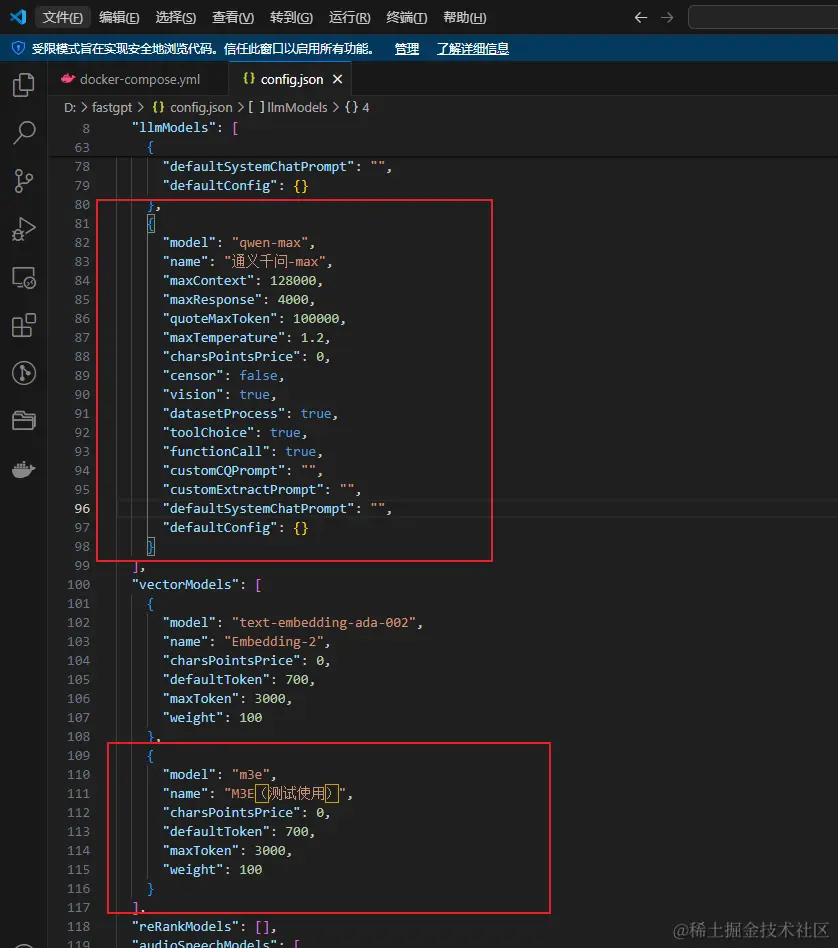The width and height of the screenshot is (838, 948).
Task: Open the 终端(T) menu
Action: [x=406, y=18]
